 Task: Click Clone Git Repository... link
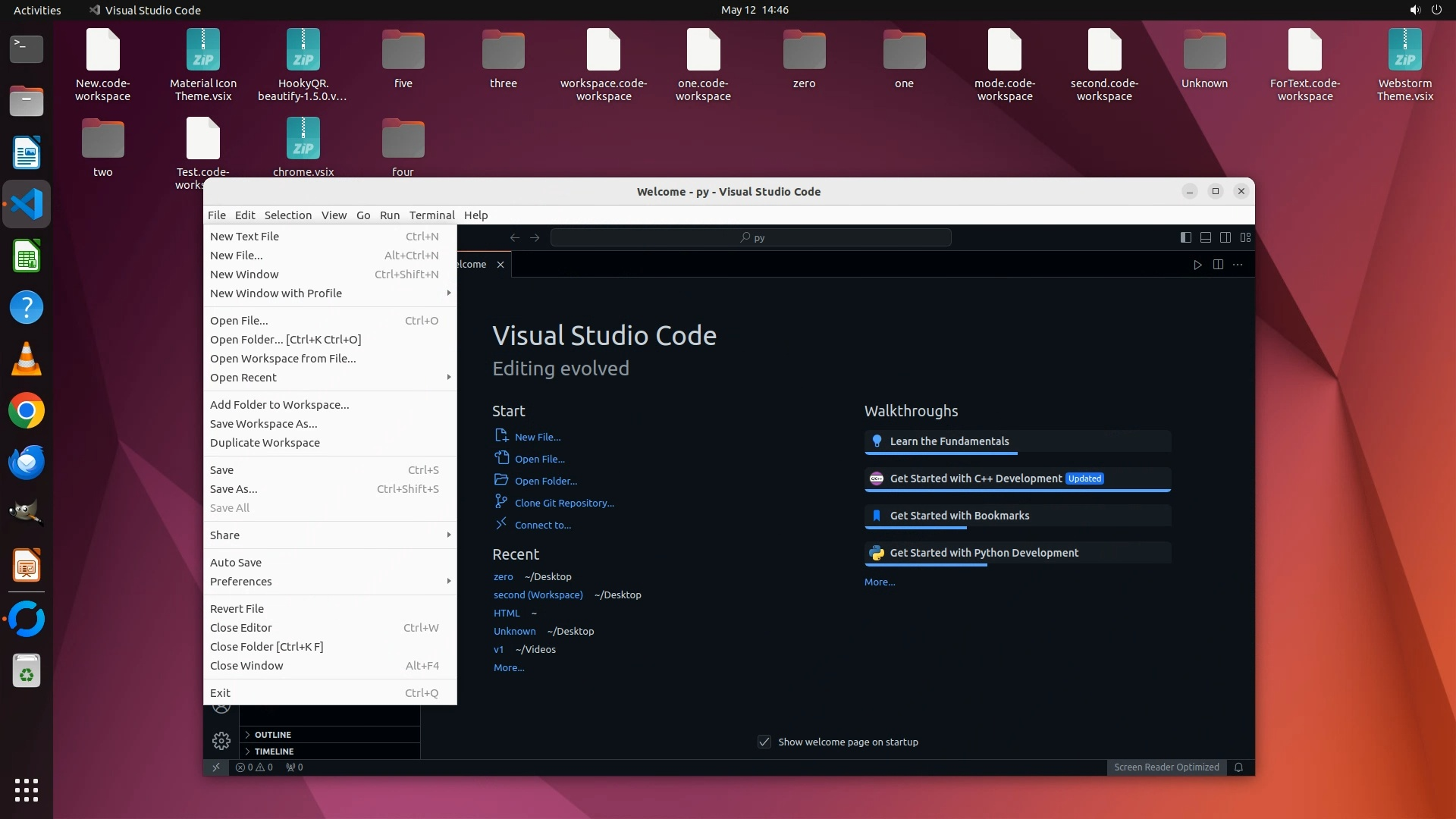(x=564, y=503)
